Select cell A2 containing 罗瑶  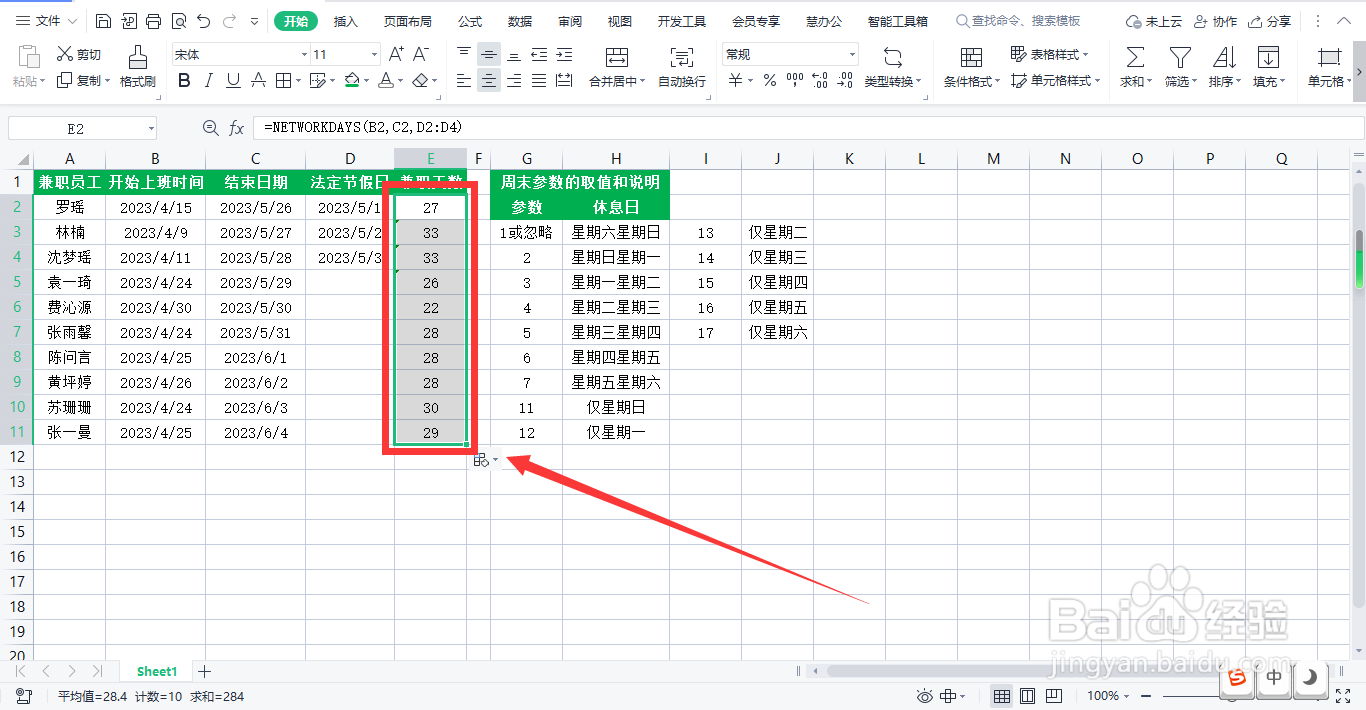tap(69, 207)
